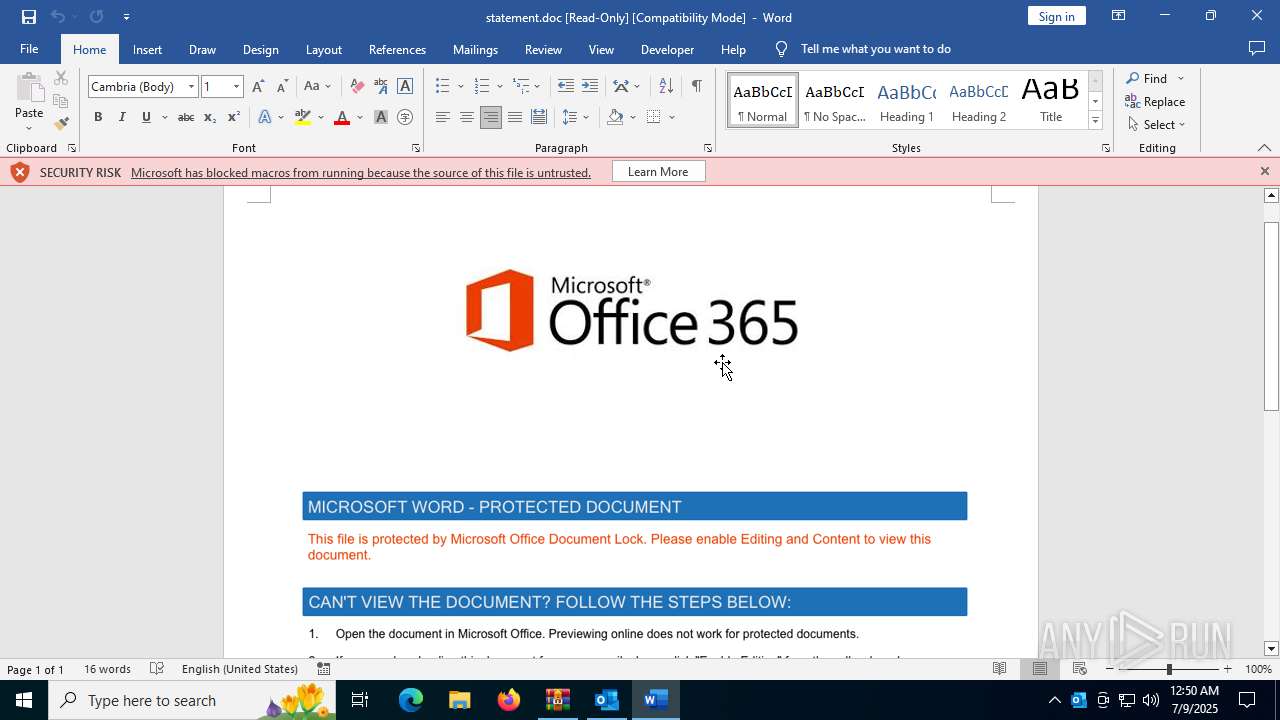Open the Select dropdown in Editing group
The width and height of the screenshot is (1280, 720).
coord(1156,125)
